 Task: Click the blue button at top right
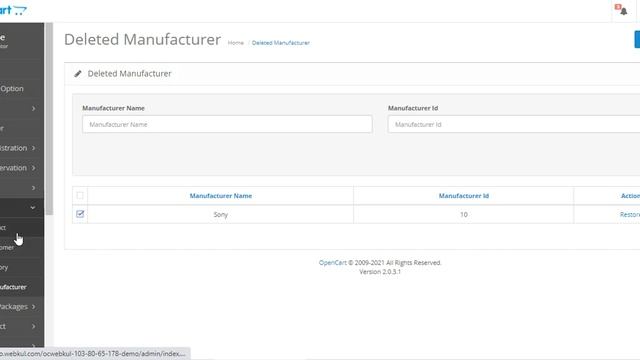(x=637, y=40)
